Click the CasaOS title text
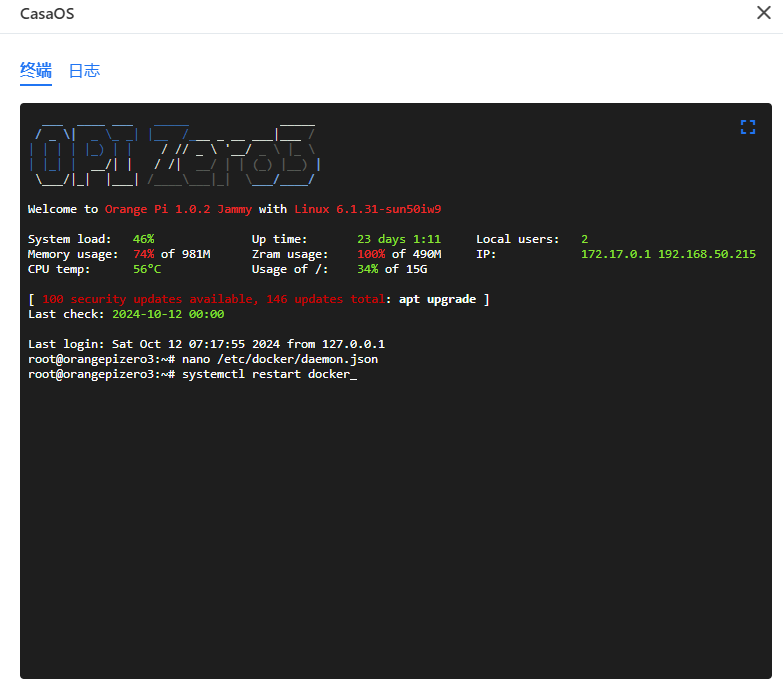The image size is (783, 688). point(47,13)
